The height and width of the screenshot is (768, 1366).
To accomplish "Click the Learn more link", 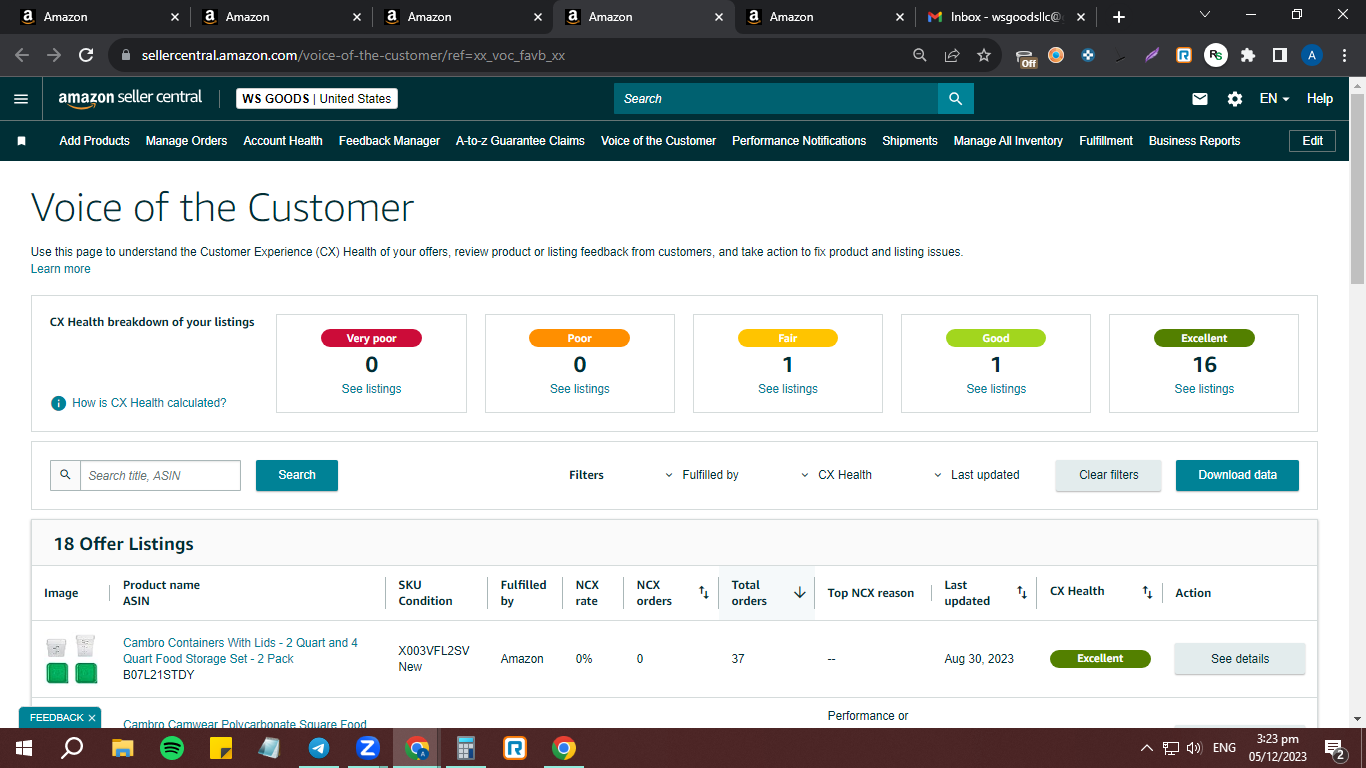I will tap(61, 269).
